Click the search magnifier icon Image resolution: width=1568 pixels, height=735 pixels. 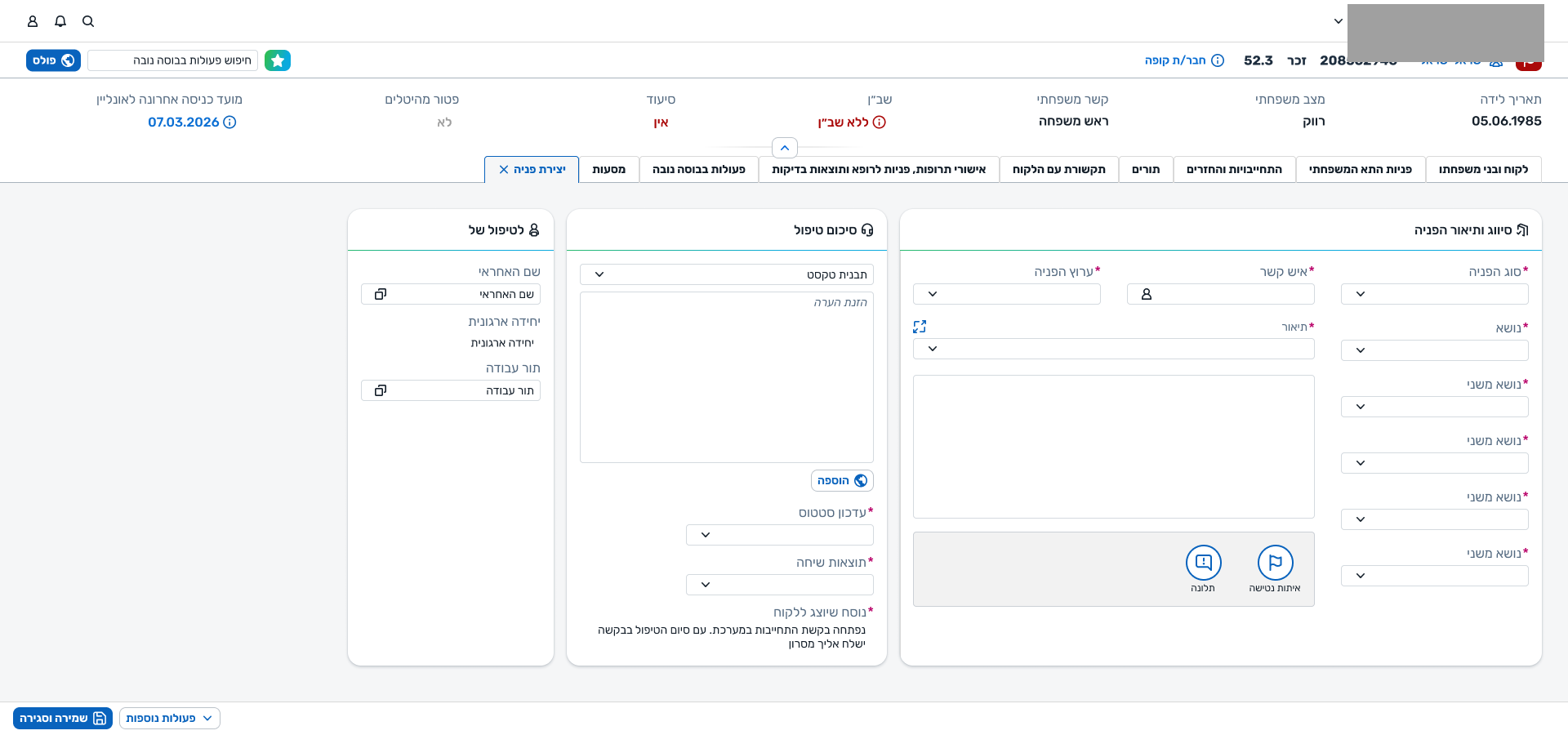[x=88, y=21]
